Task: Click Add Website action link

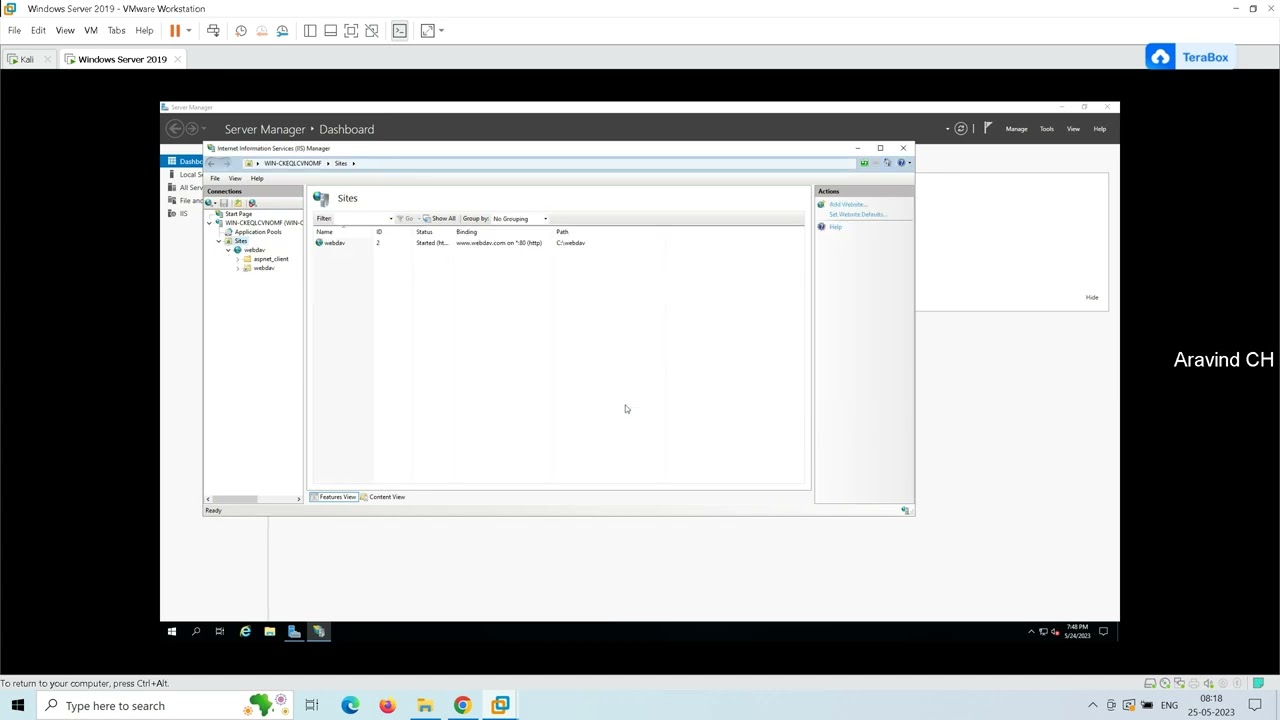Action: coord(848,205)
